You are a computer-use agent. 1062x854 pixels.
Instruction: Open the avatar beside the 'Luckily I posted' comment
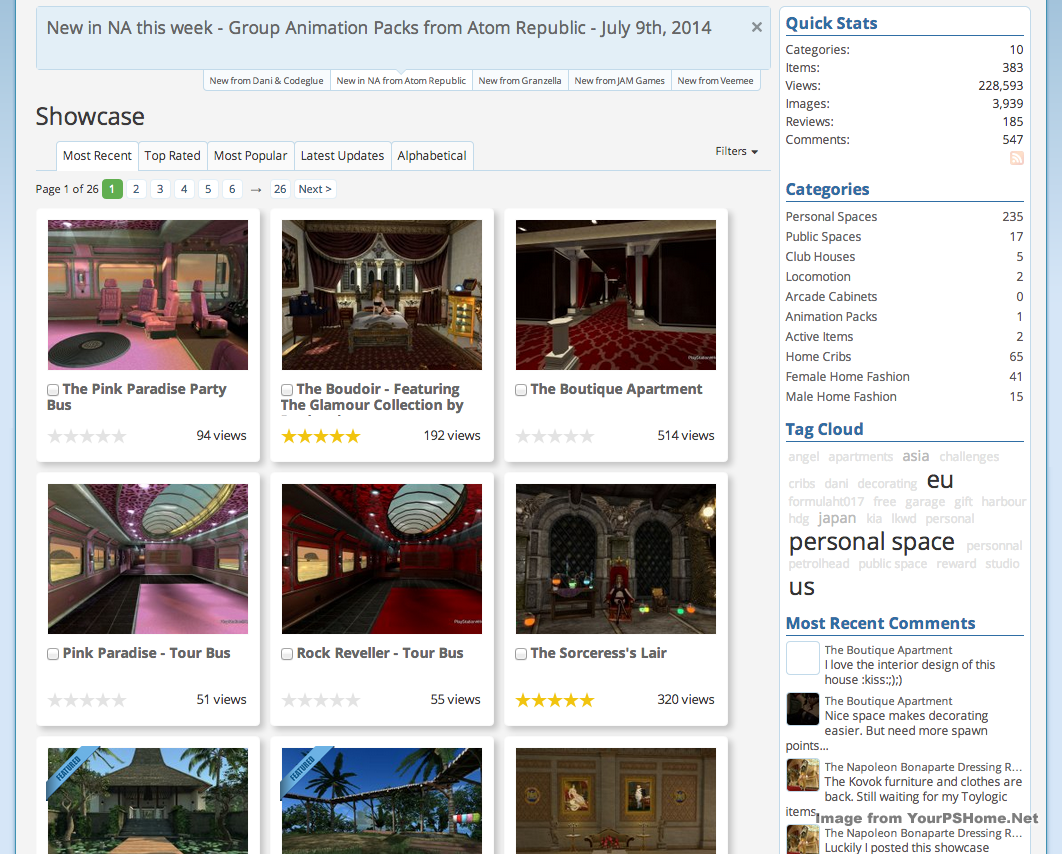(803, 840)
